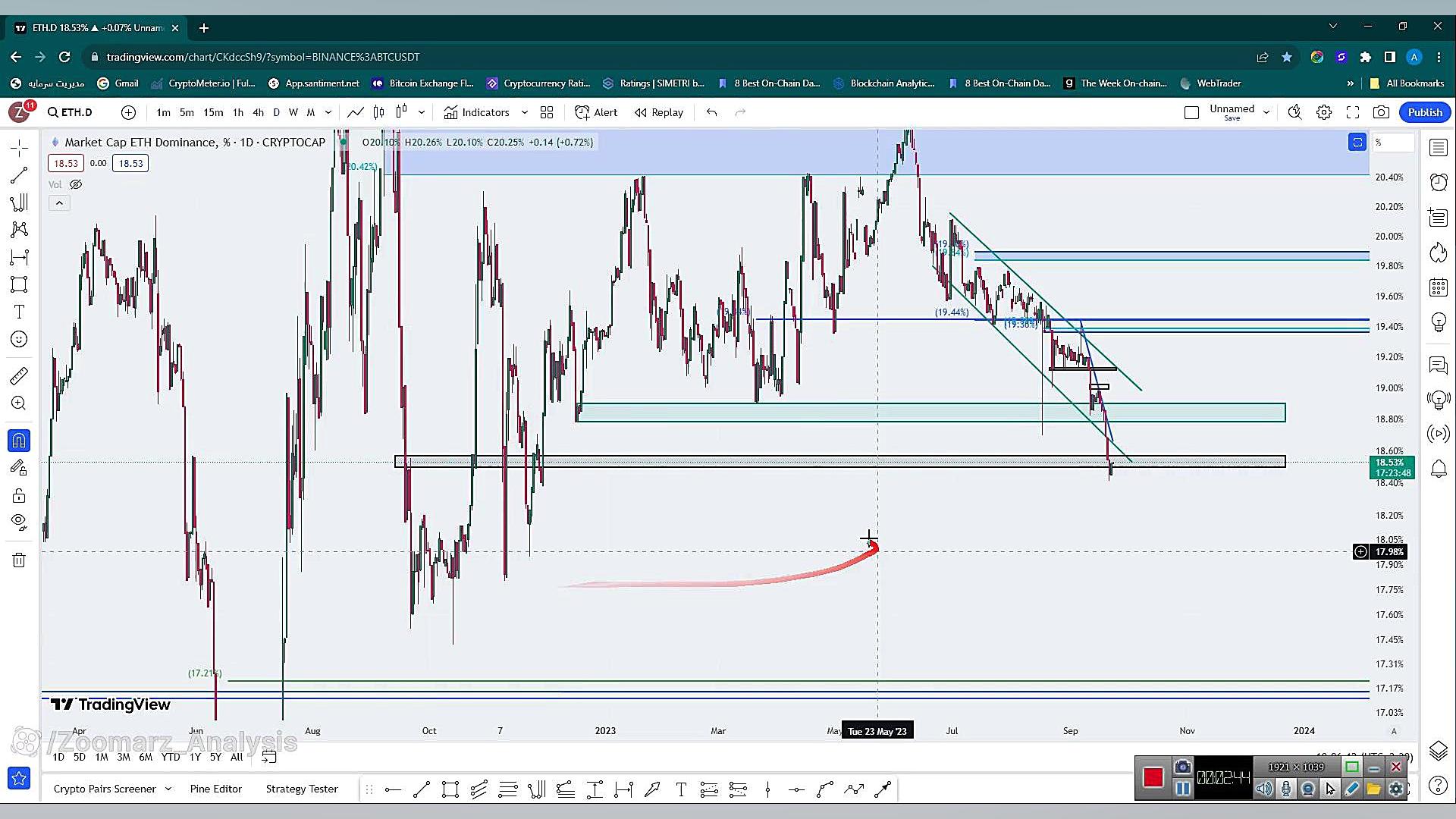Click the Publish button
1456x819 pixels.
1425,112
